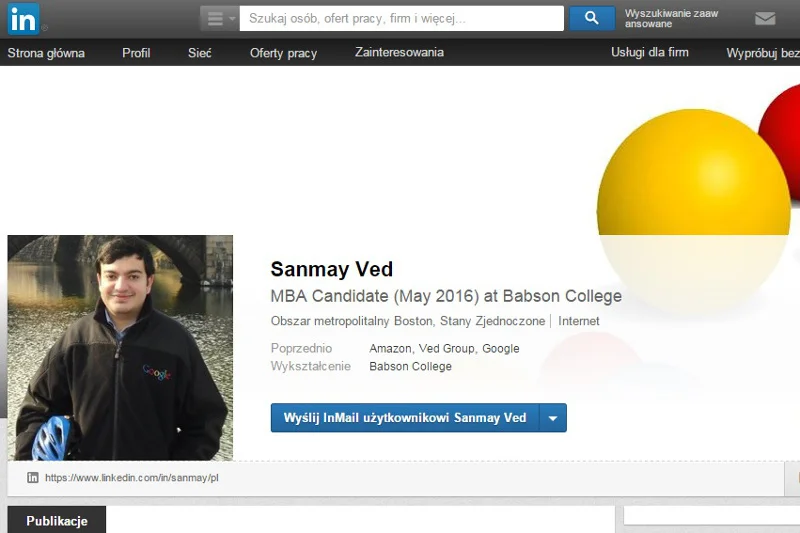Open Wyszukiwanie zaawansowane link

click(x=671, y=18)
